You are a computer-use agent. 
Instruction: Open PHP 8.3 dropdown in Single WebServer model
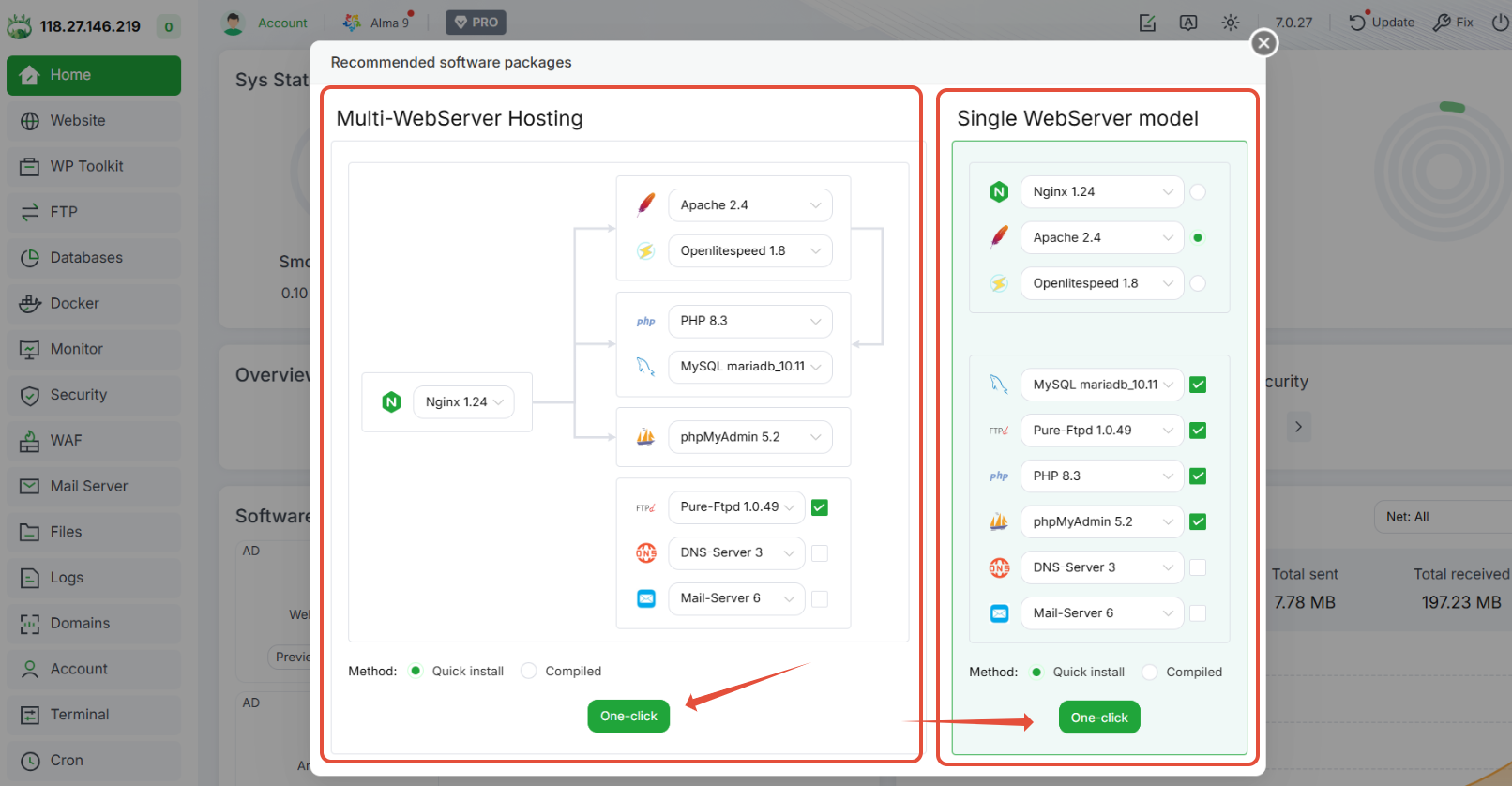tap(1102, 476)
